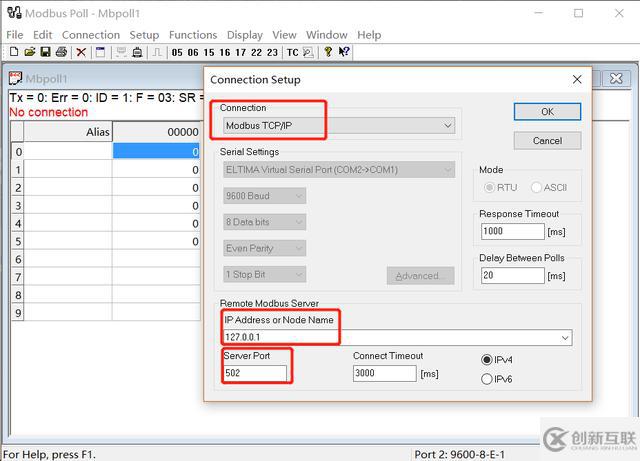Open the Even Parity dropdown
Viewport: 640px width, 461px height.
[264, 248]
